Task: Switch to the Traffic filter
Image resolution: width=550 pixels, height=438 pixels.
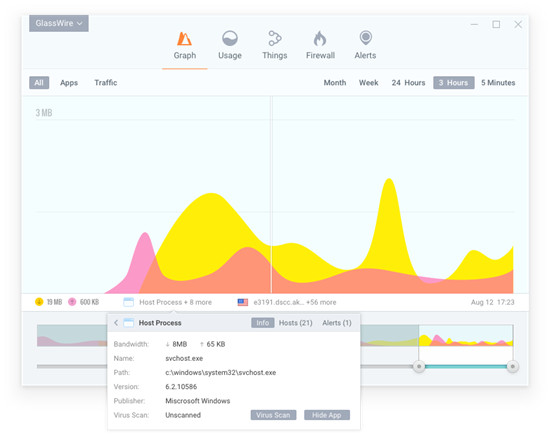Action: (x=106, y=83)
